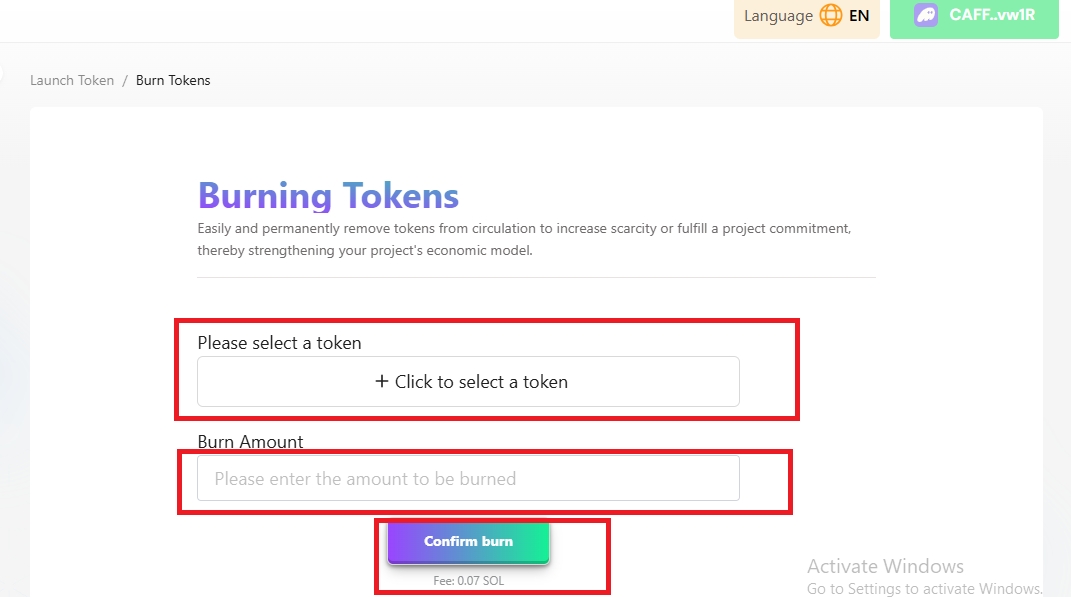
Task: Click the Activate Windows watermark
Action: pos(885,567)
